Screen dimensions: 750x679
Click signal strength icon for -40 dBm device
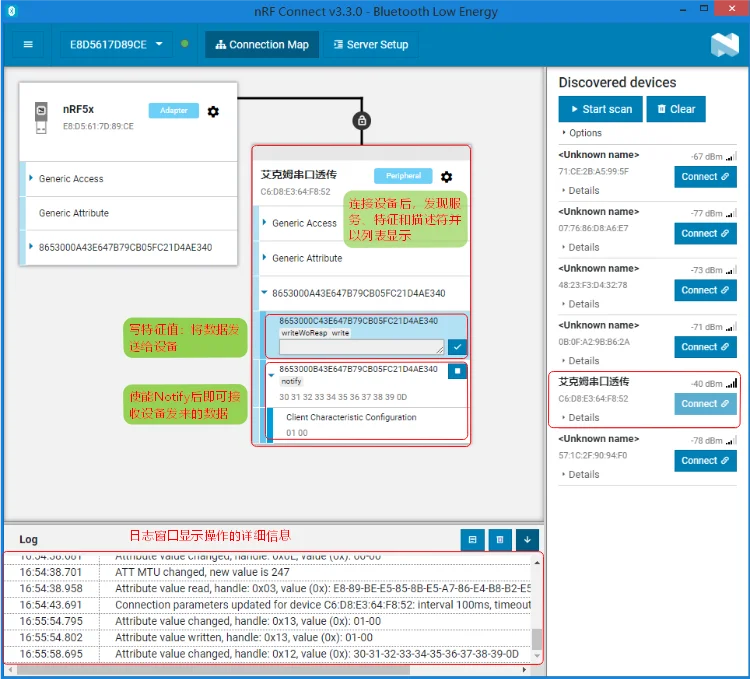pos(731,383)
